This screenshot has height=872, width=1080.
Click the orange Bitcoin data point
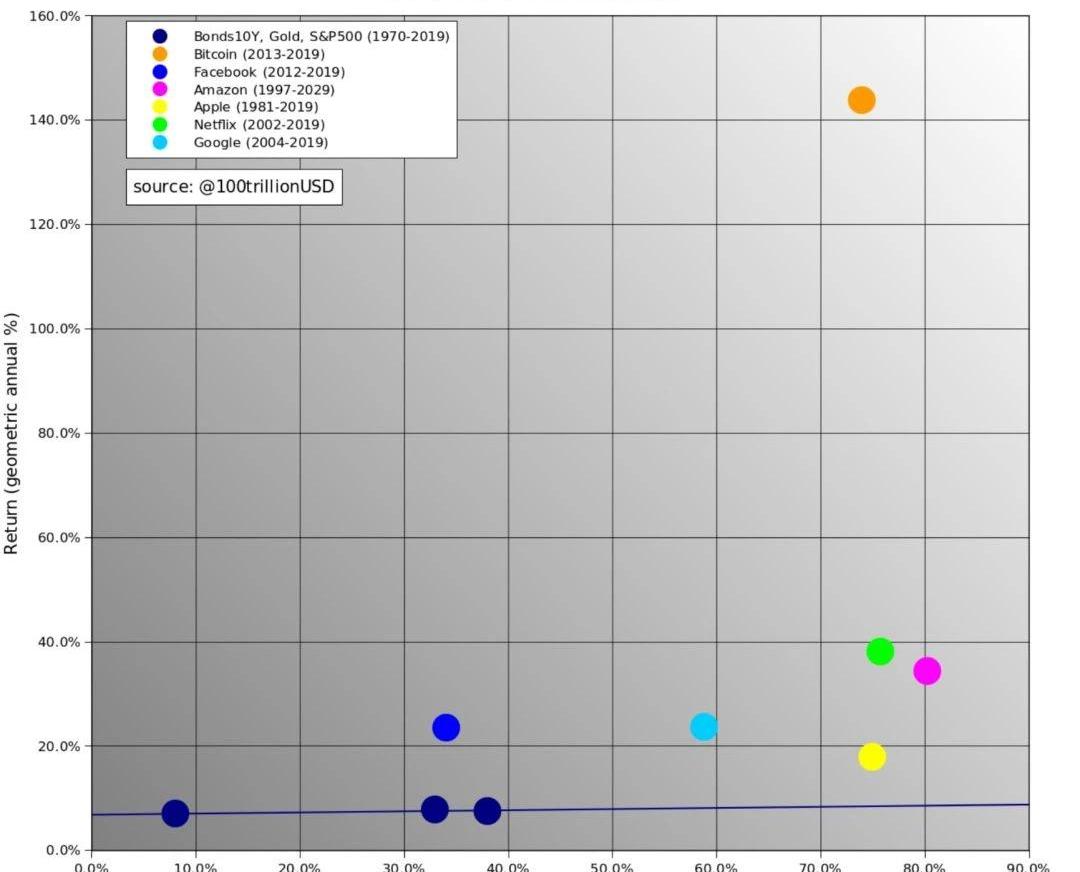(861, 100)
